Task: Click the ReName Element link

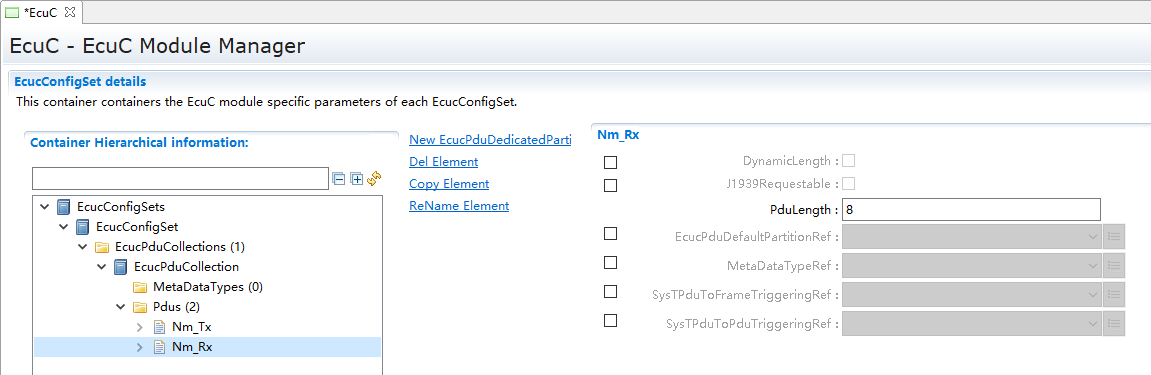Action: [x=459, y=205]
